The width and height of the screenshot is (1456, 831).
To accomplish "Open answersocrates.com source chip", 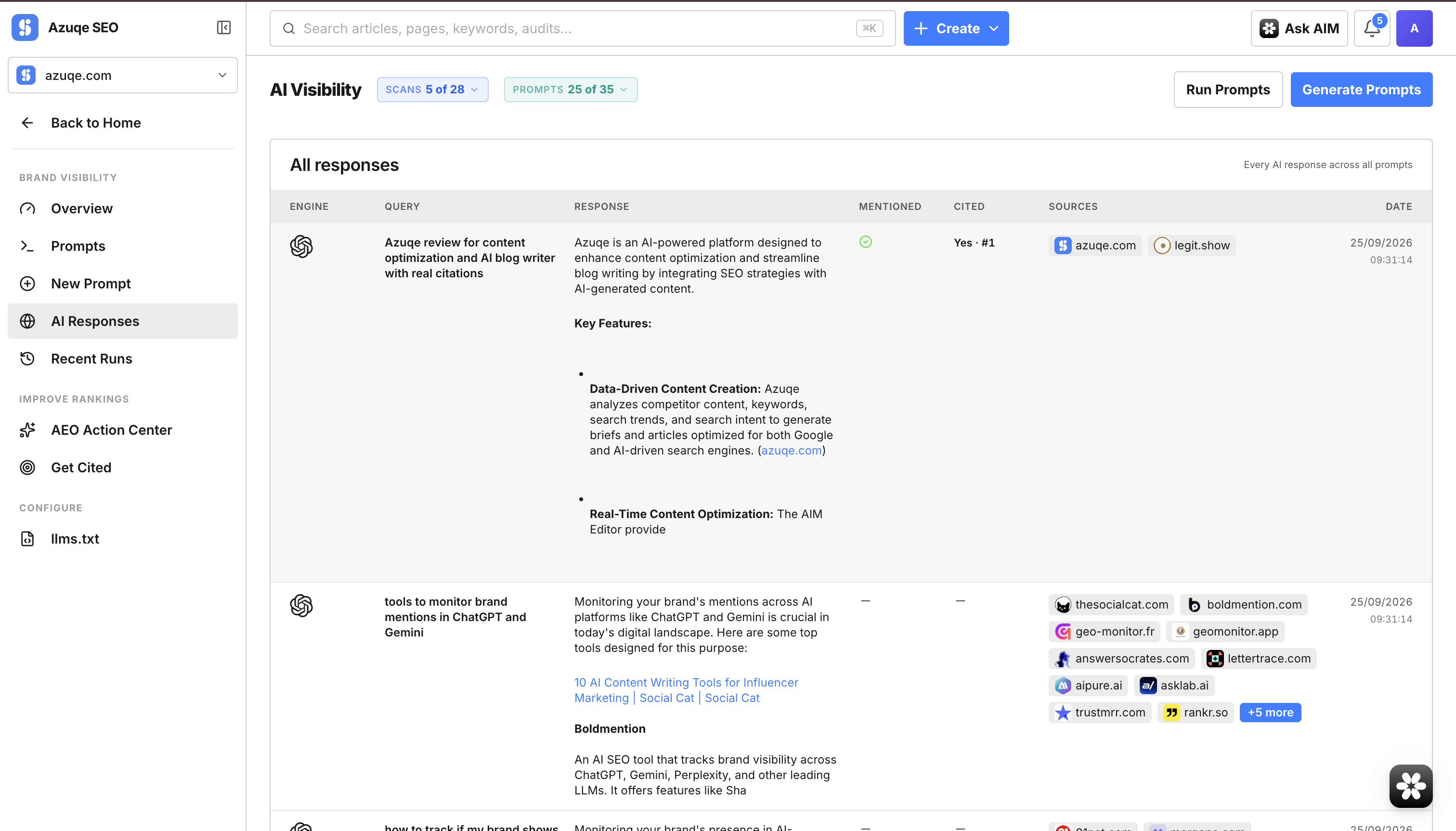I will pos(1121,658).
